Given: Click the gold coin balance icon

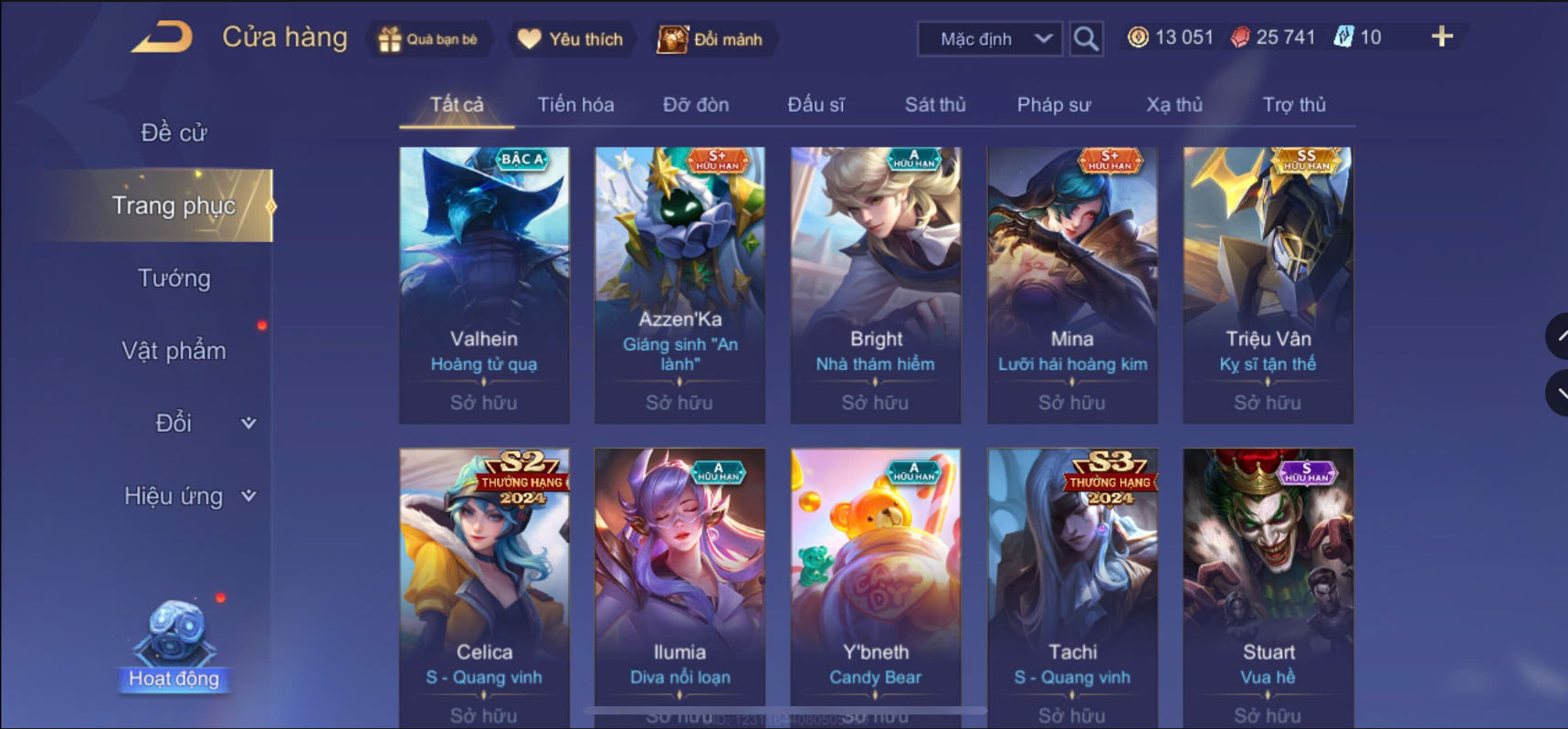Looking at the screenshot, I should pyautogui.click(x=1138, y=37).
